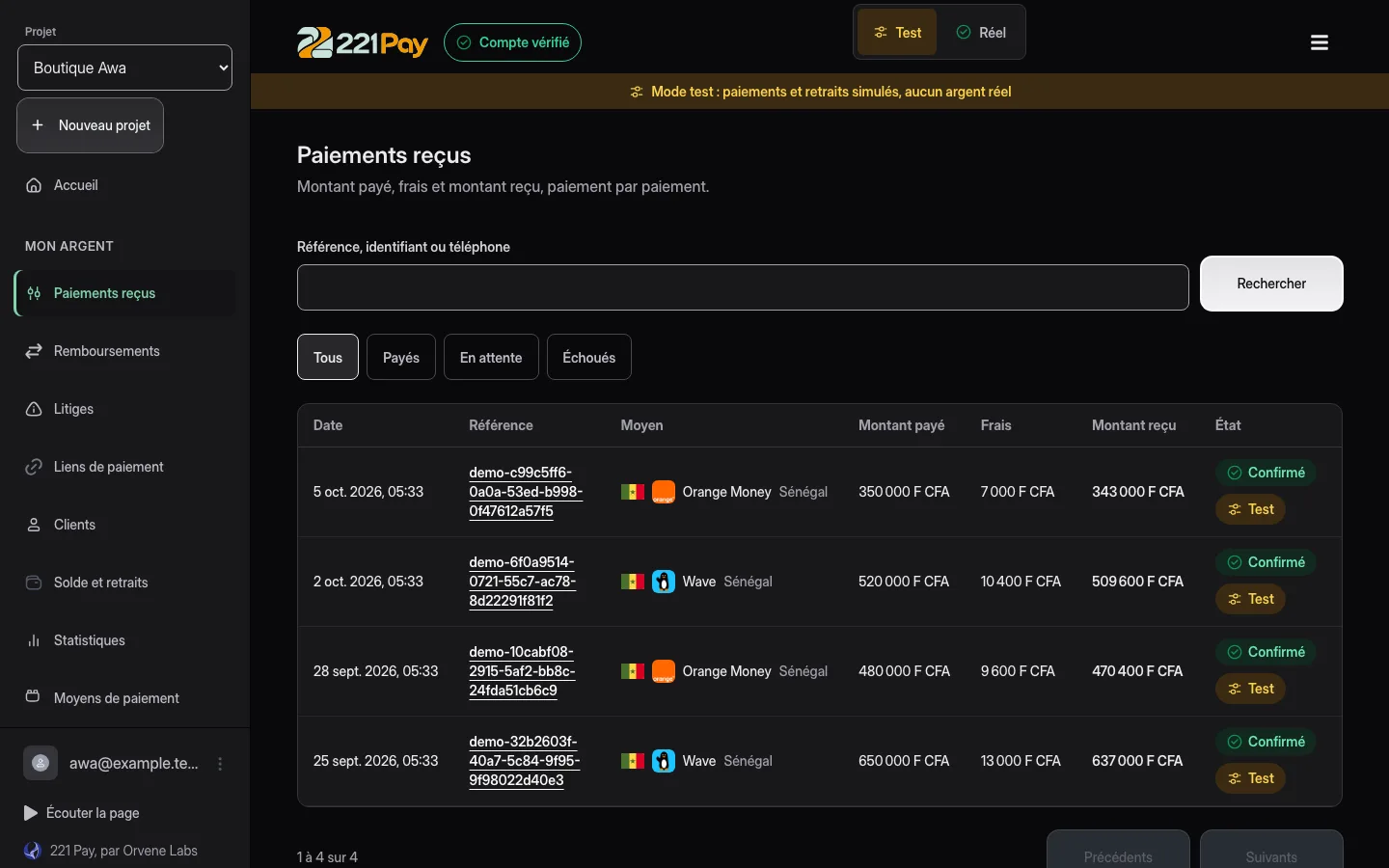
Task: Filter by Échoués payments
Action: [589, 357]
